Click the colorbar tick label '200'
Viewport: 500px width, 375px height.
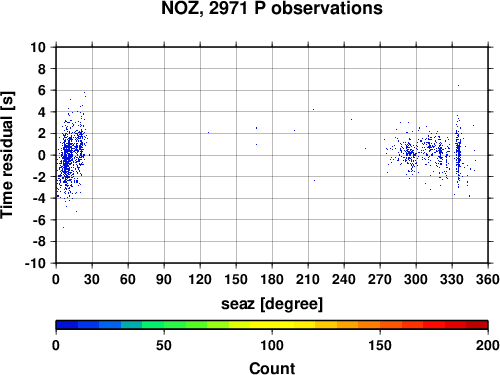(x=487, y=345)
